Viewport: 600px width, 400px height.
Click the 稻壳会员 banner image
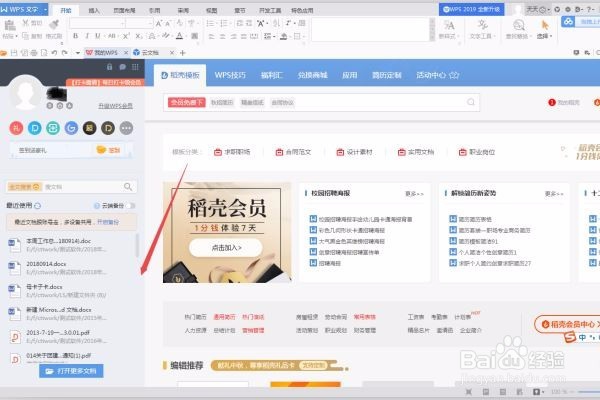pos(227,232)
